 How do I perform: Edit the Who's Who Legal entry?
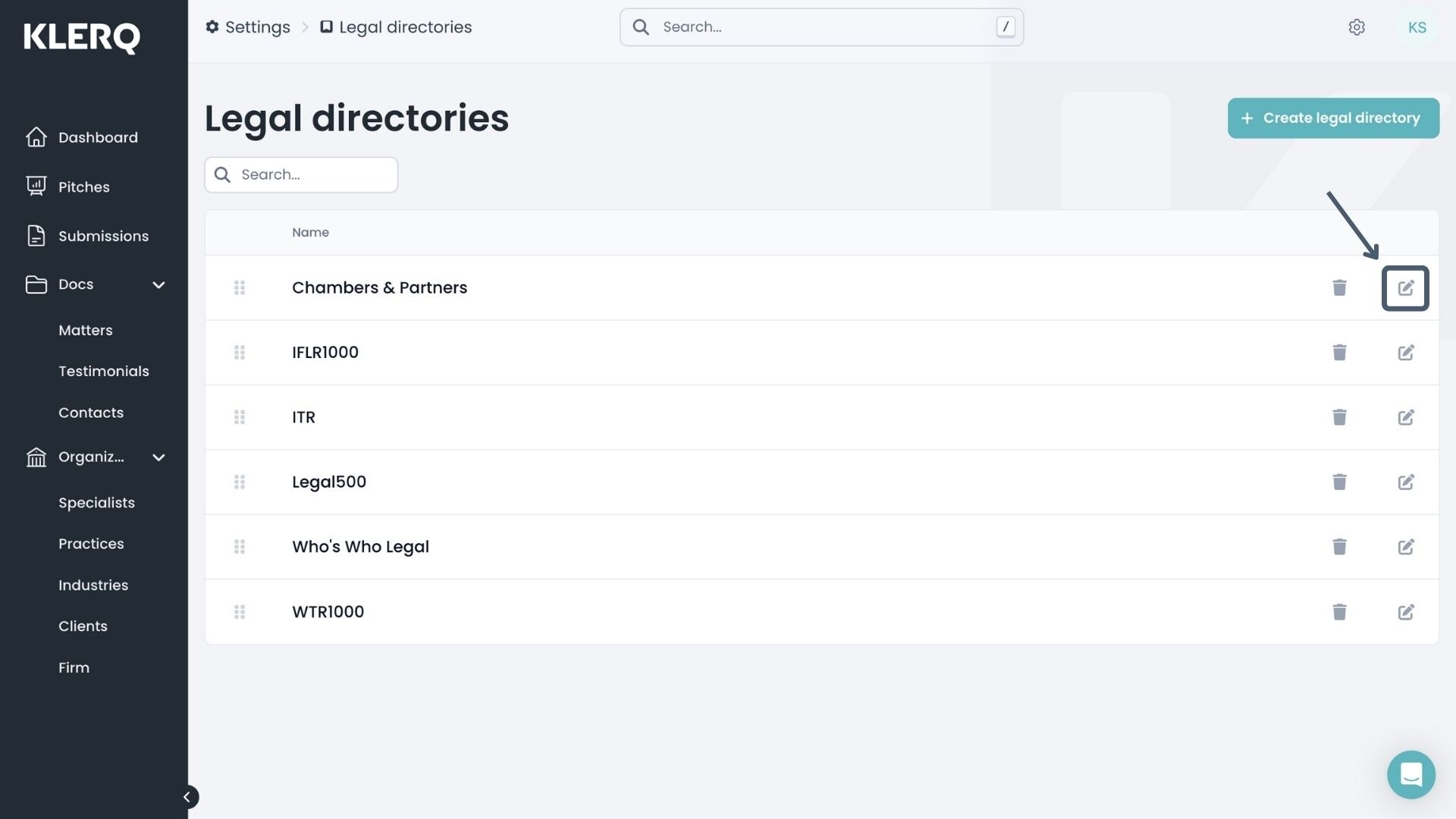click(x=1405, y=547)
